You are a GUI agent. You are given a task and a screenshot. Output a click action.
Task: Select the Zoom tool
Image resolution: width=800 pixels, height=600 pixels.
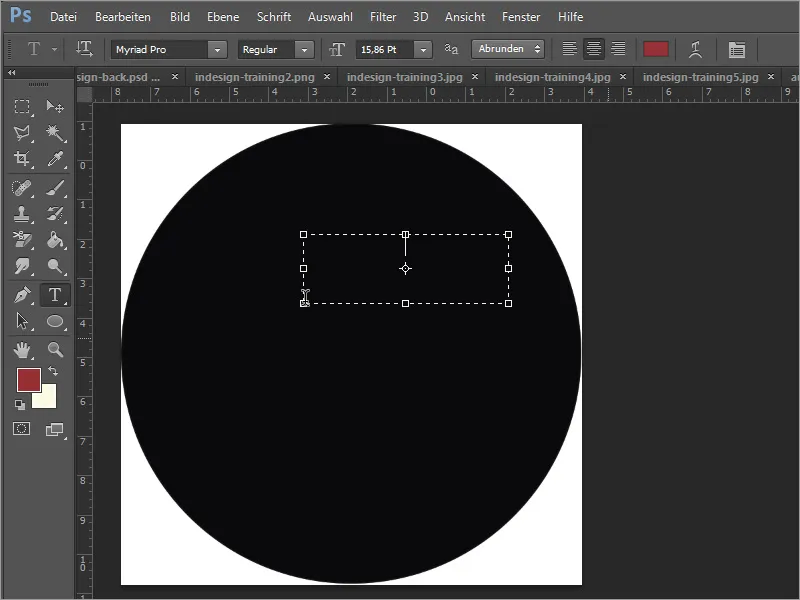click(x=55, y=350)
